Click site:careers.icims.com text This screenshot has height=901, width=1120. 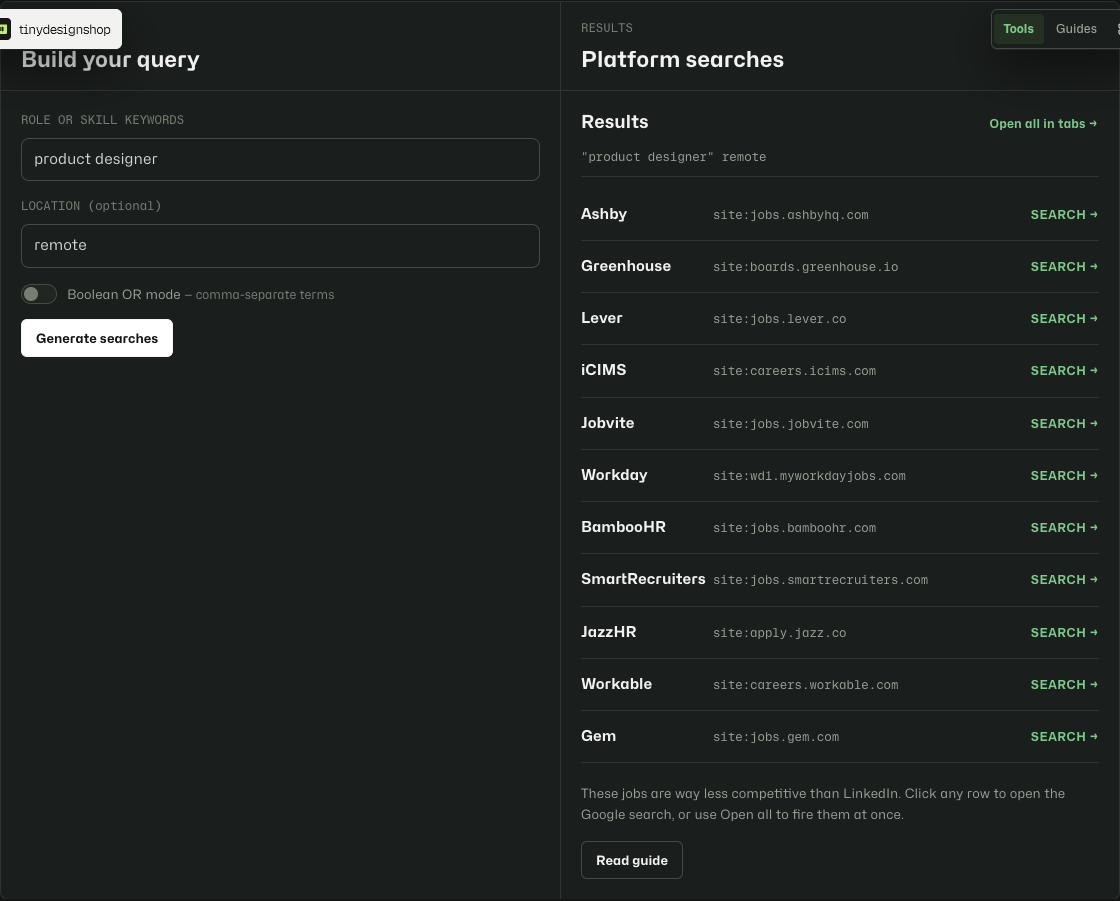794,372
